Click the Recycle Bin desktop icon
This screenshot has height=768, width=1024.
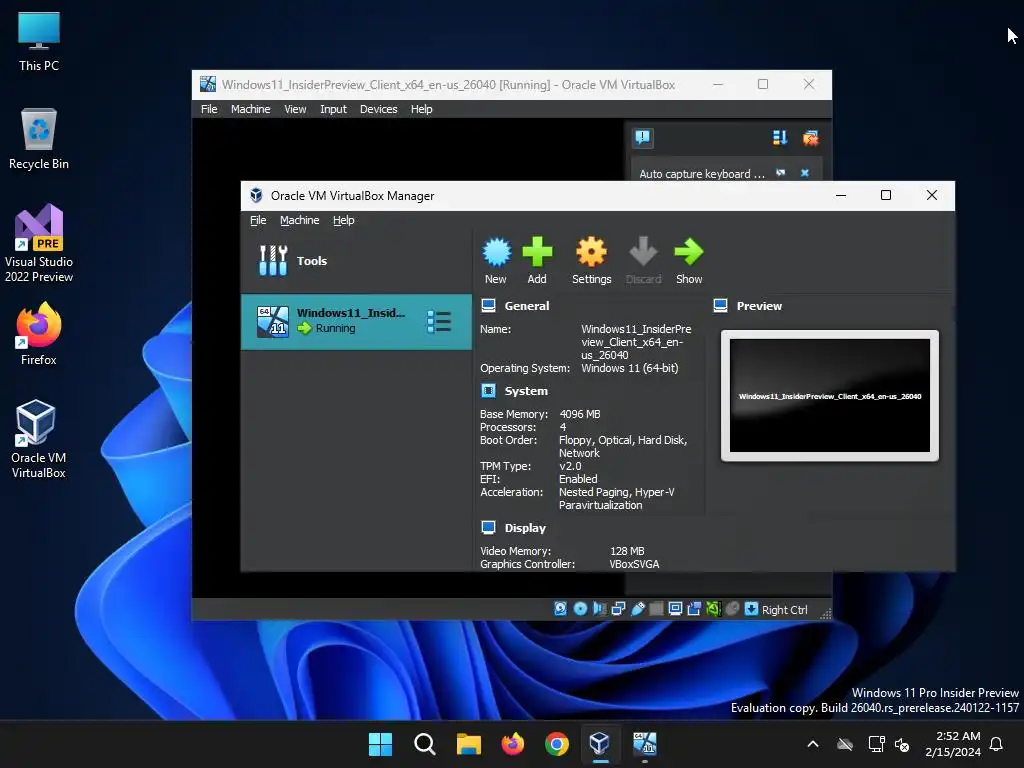point(39,139)
